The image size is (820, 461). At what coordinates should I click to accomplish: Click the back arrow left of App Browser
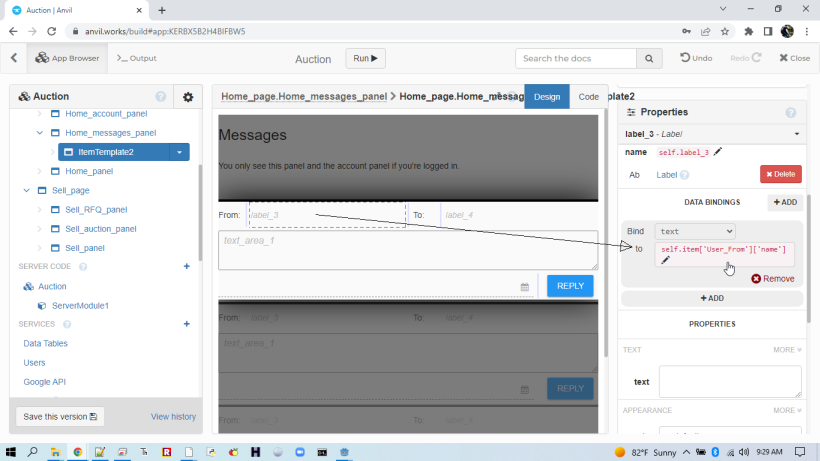point(14,58)
